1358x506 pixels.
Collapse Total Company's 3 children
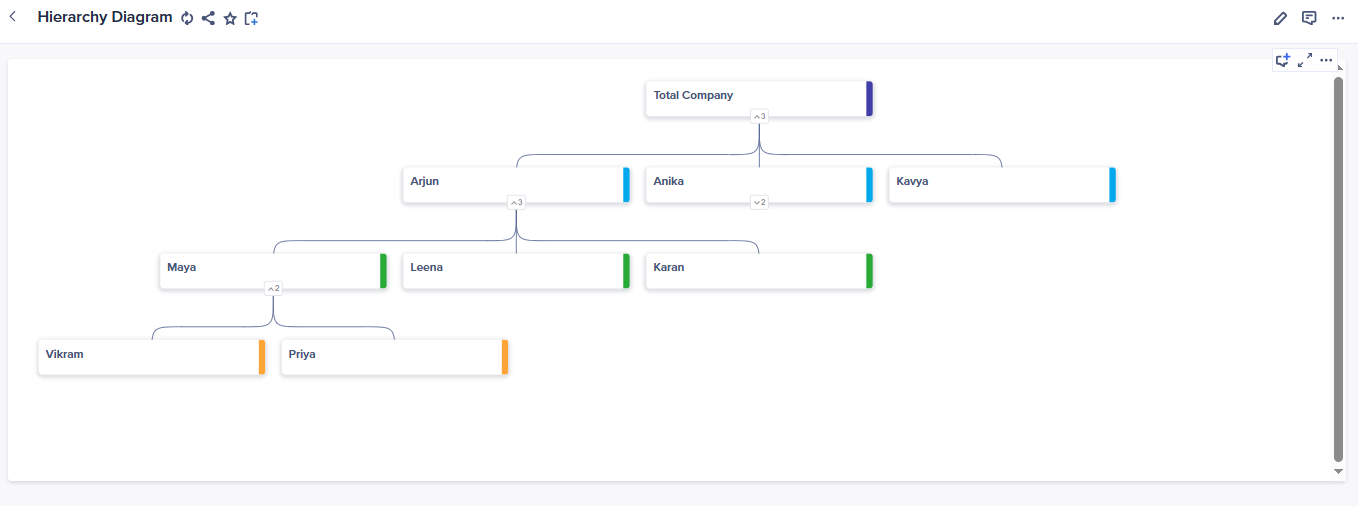(x=759, y=116)
